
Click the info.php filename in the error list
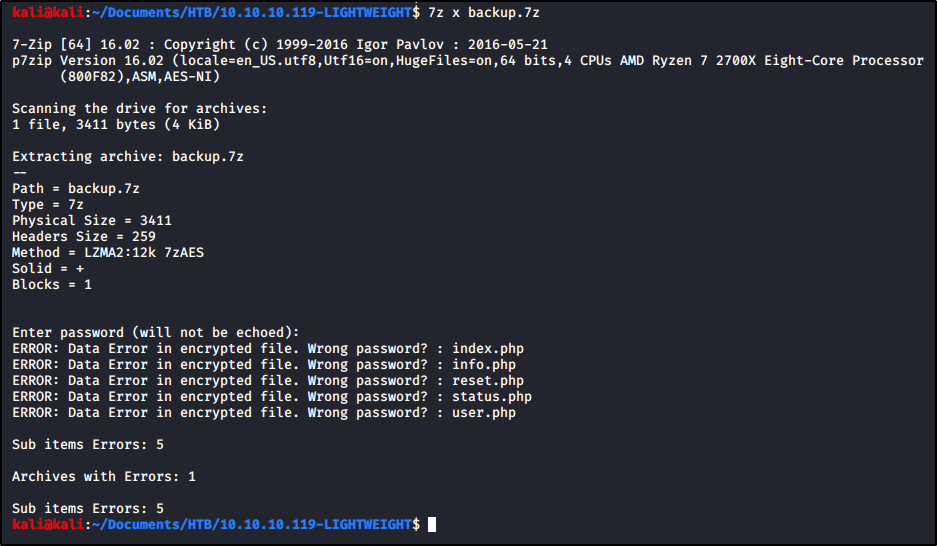(x=483, y=365)
